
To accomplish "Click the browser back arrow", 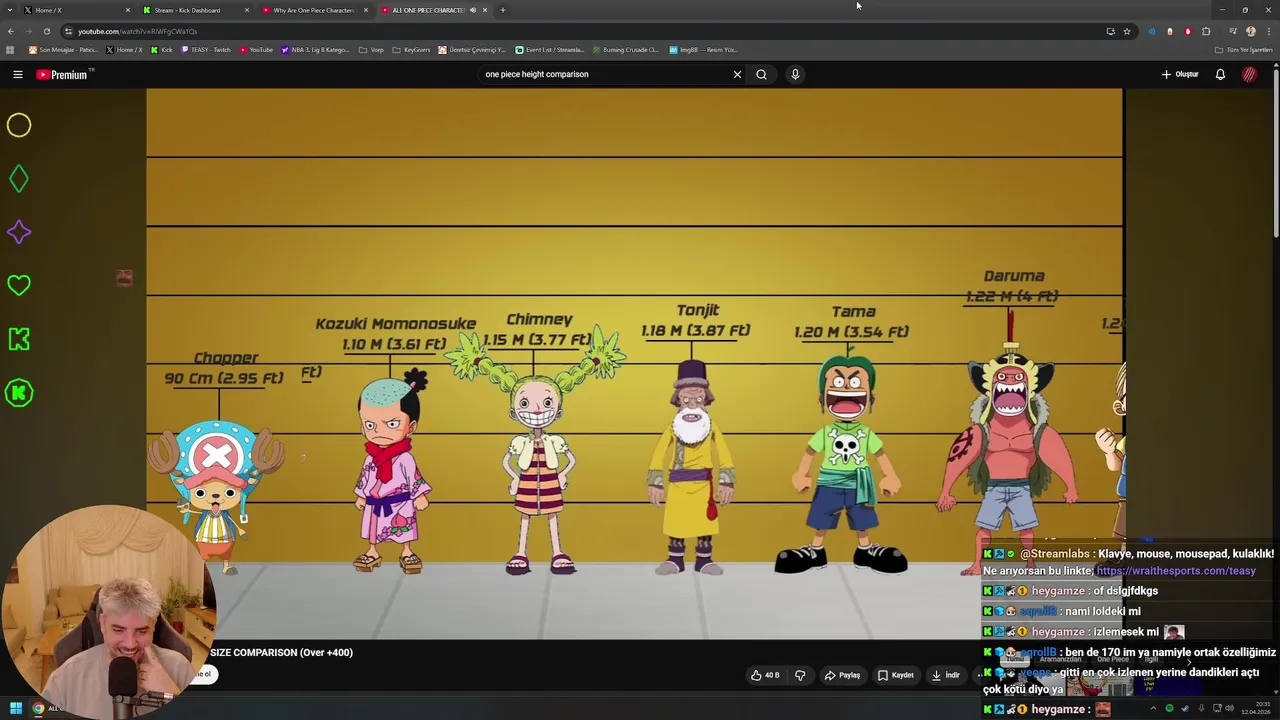I will tap(10, 31).
